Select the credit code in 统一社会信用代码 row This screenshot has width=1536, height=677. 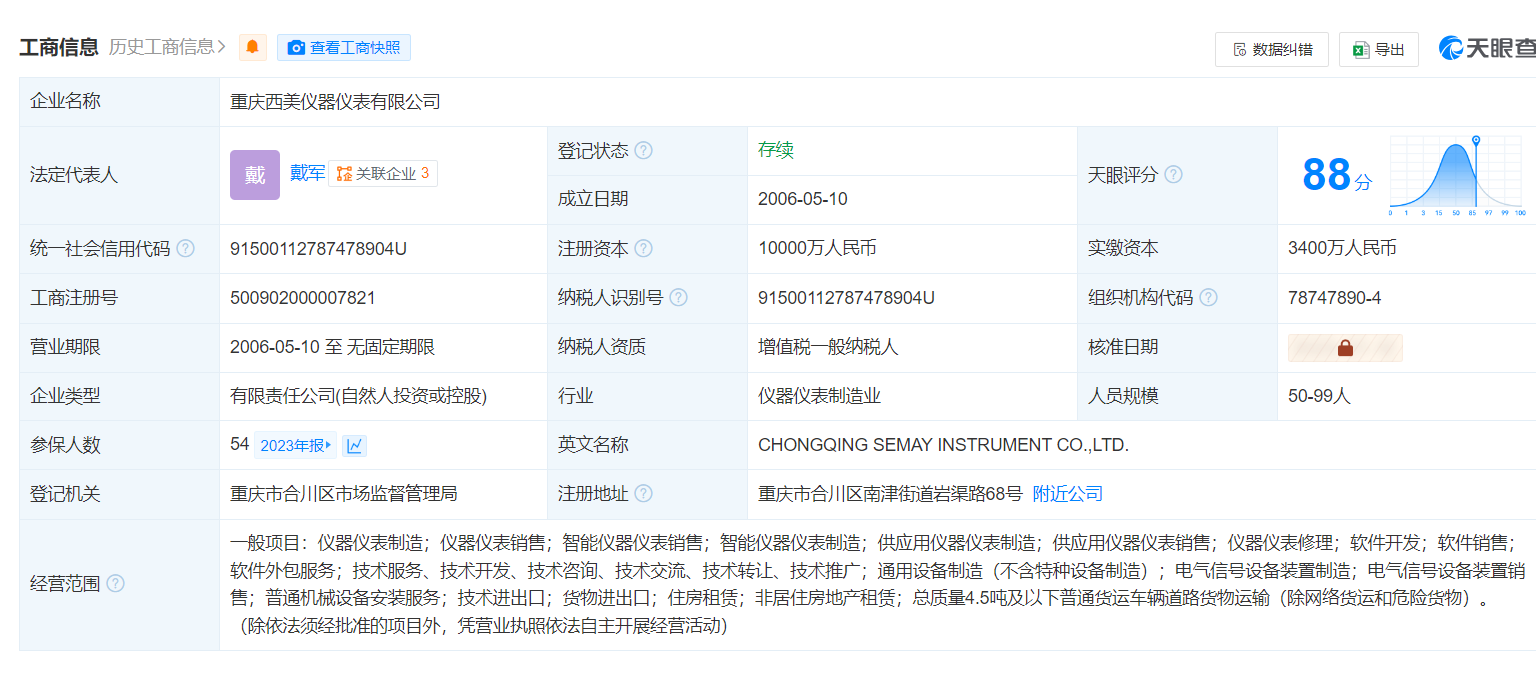318,249
